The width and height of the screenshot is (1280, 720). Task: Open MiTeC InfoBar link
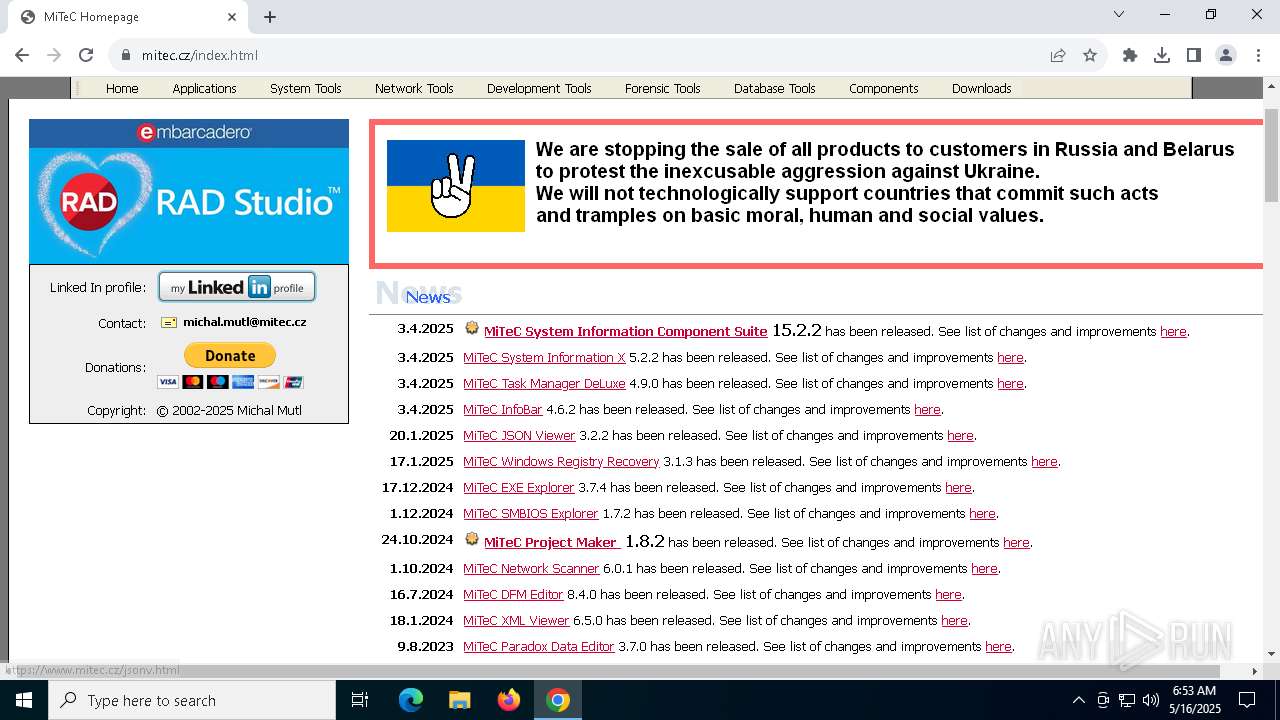(503, 409)
